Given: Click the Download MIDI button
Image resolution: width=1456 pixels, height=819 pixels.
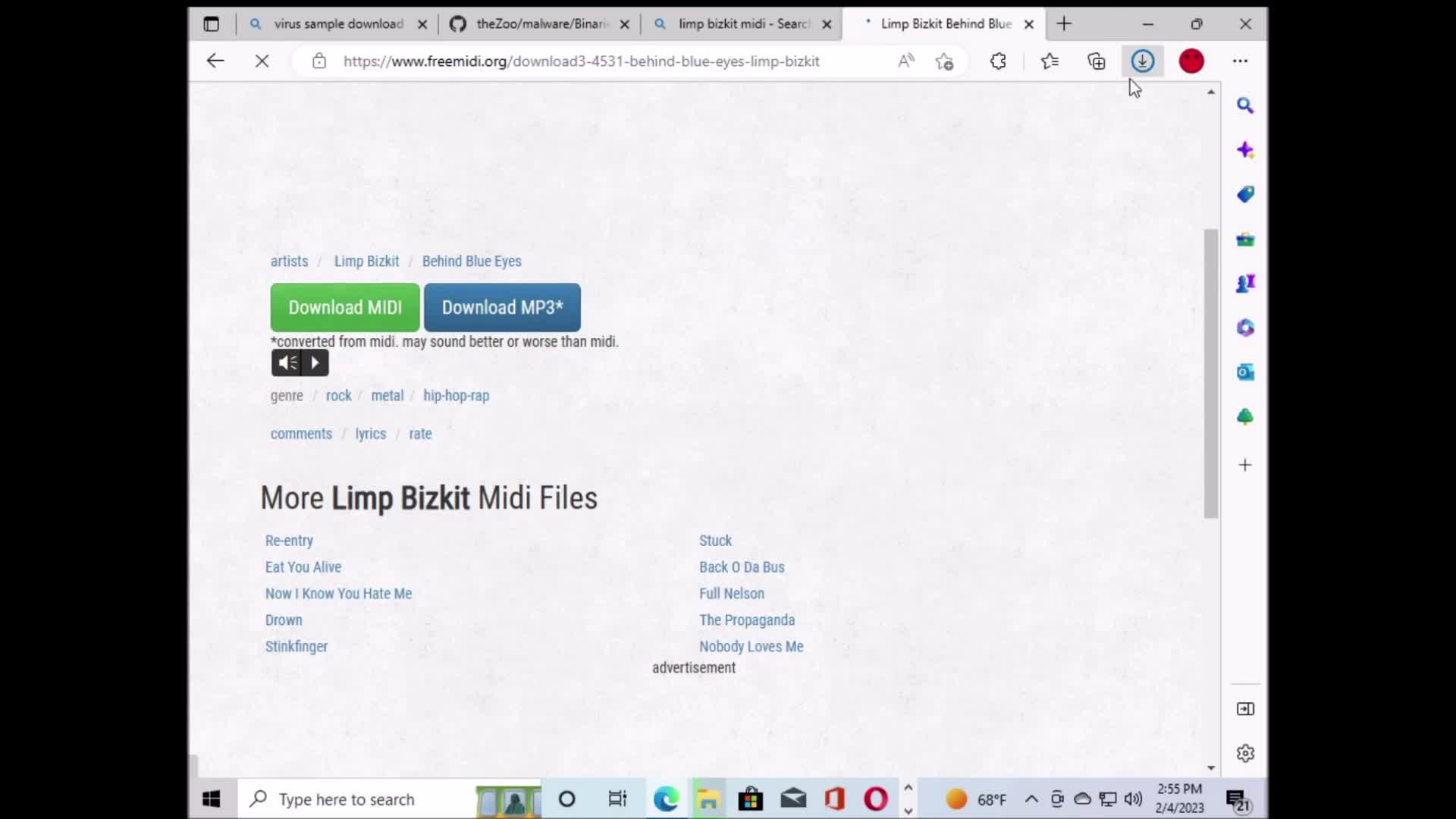Looking at the screenshot, I should tap(345, 307).
